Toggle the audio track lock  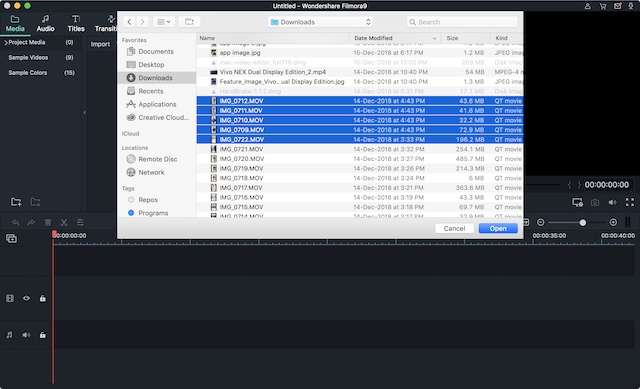(42, 335)
